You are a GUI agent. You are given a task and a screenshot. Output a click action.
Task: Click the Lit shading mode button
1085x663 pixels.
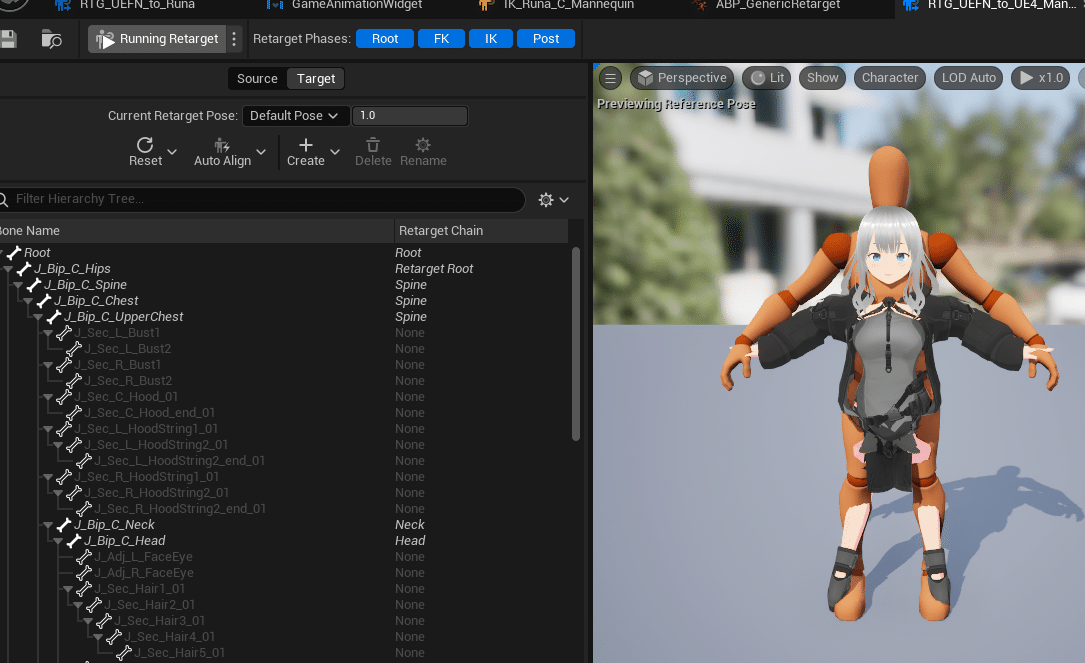coord(766,77)
